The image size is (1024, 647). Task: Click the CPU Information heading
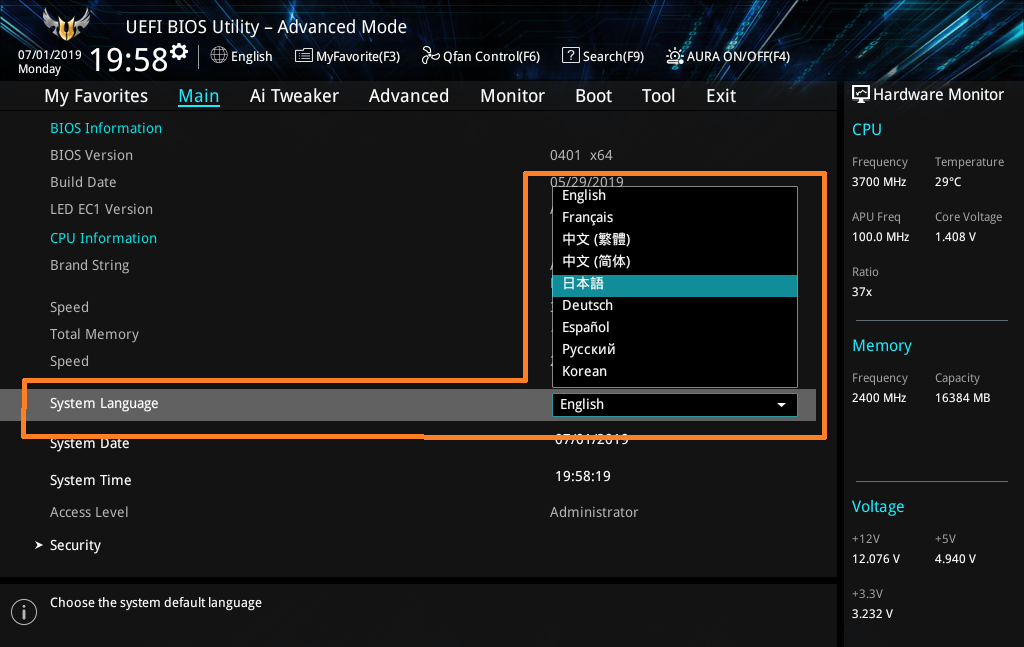pyautogui.click(x=103, y=238)
